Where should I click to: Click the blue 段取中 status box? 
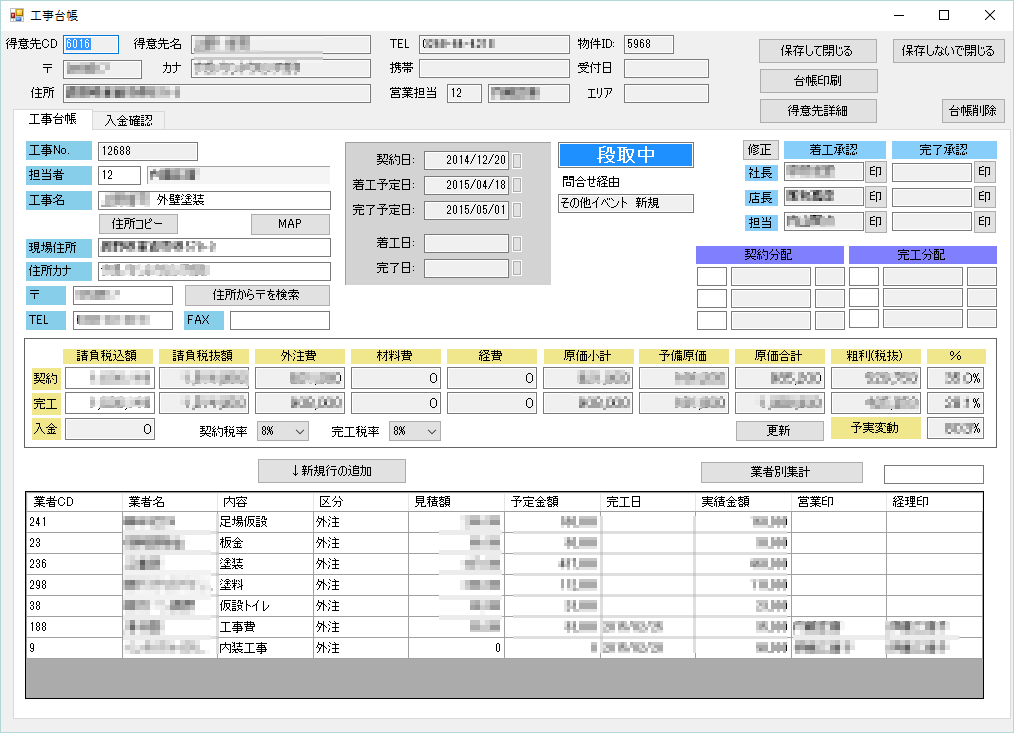625,155
